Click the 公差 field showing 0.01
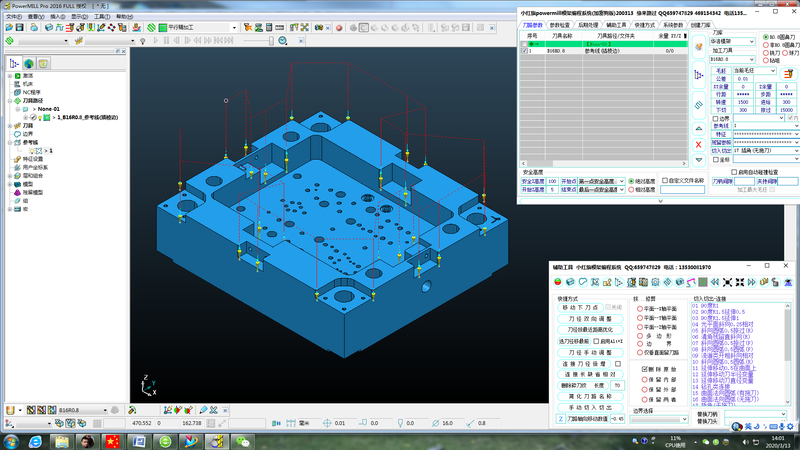800x450 pixels. (743, 79)
